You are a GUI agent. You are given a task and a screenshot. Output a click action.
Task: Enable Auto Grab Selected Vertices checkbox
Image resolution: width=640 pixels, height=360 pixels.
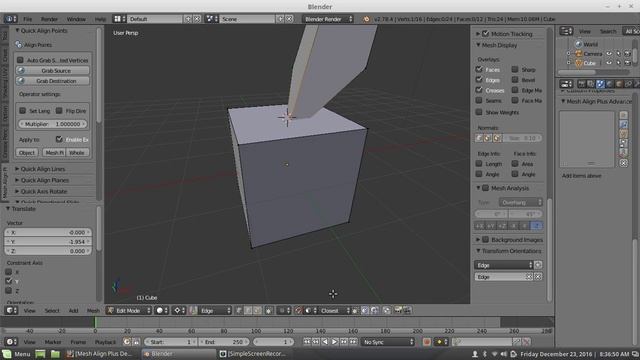click(x=20, y=60)
